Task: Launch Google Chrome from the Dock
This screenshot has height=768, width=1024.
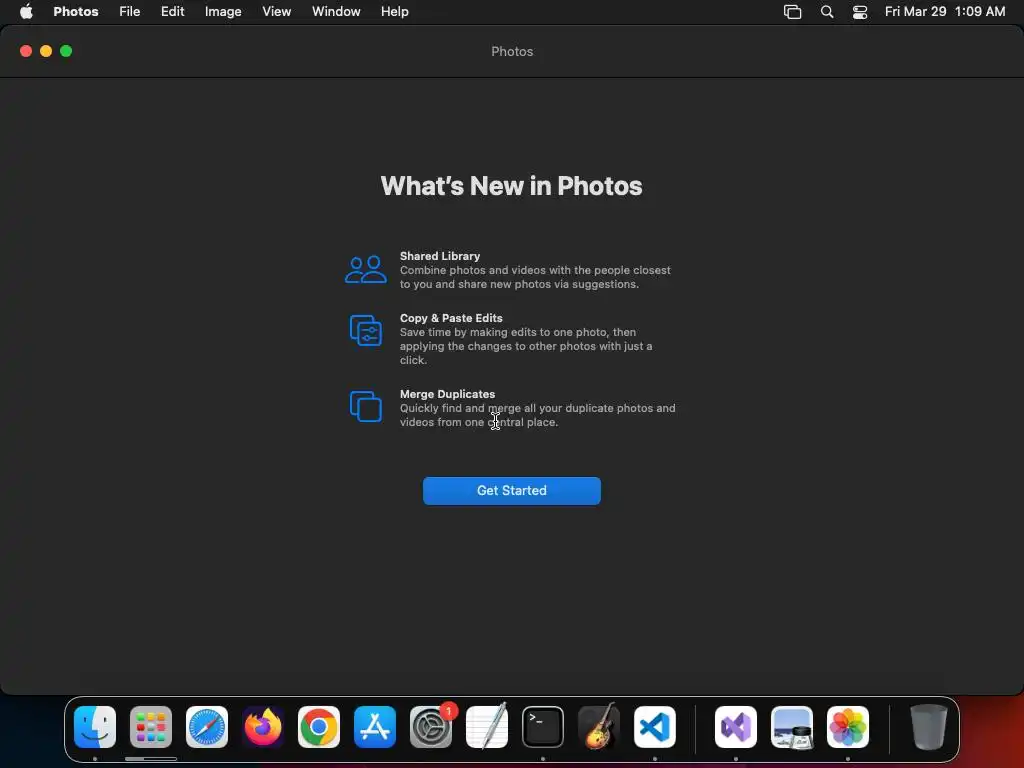Action: tap(319, 727)
